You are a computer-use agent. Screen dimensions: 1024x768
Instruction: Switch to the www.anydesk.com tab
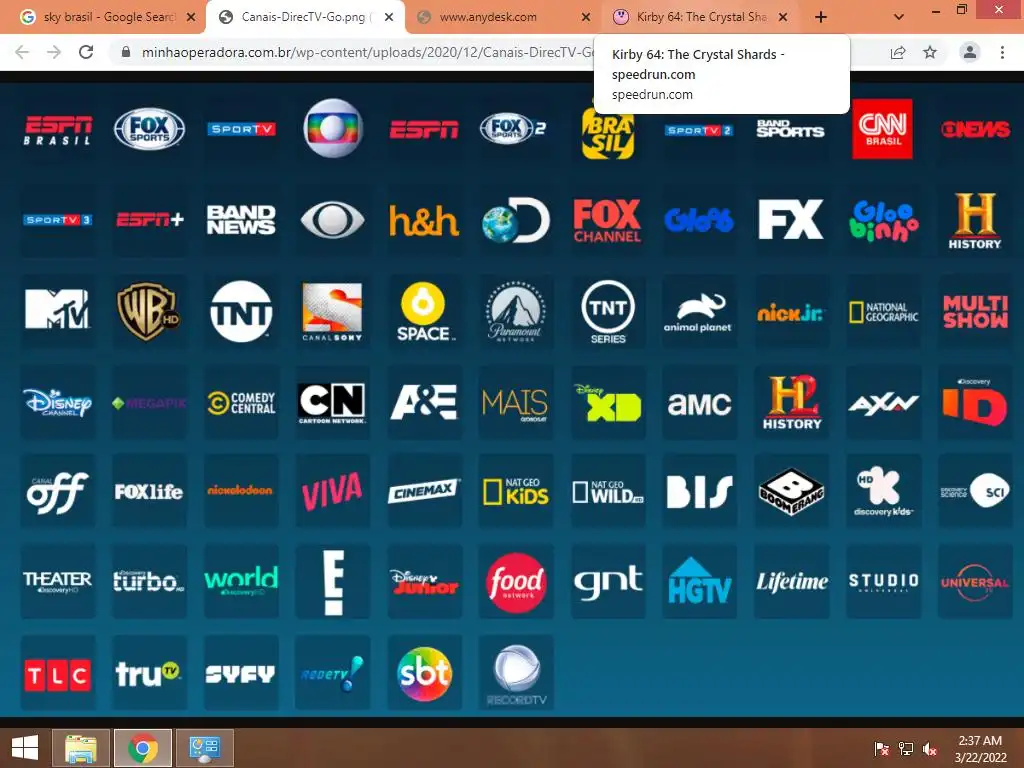click(x=503, y=17)
